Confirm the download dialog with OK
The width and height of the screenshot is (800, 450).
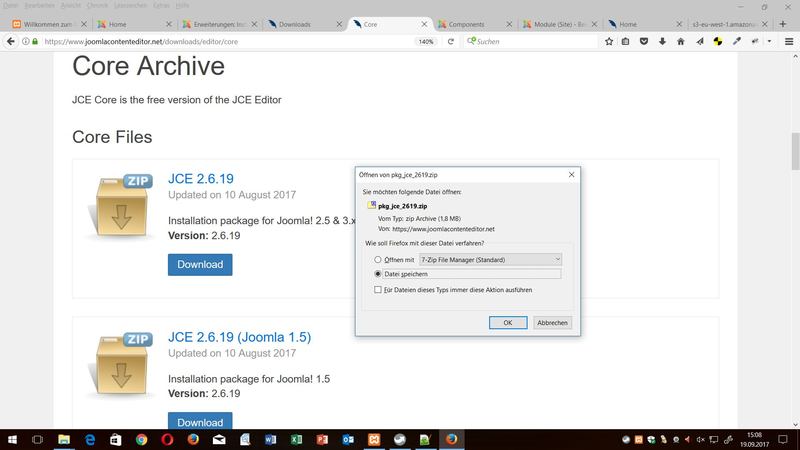[x=508, y=322]
